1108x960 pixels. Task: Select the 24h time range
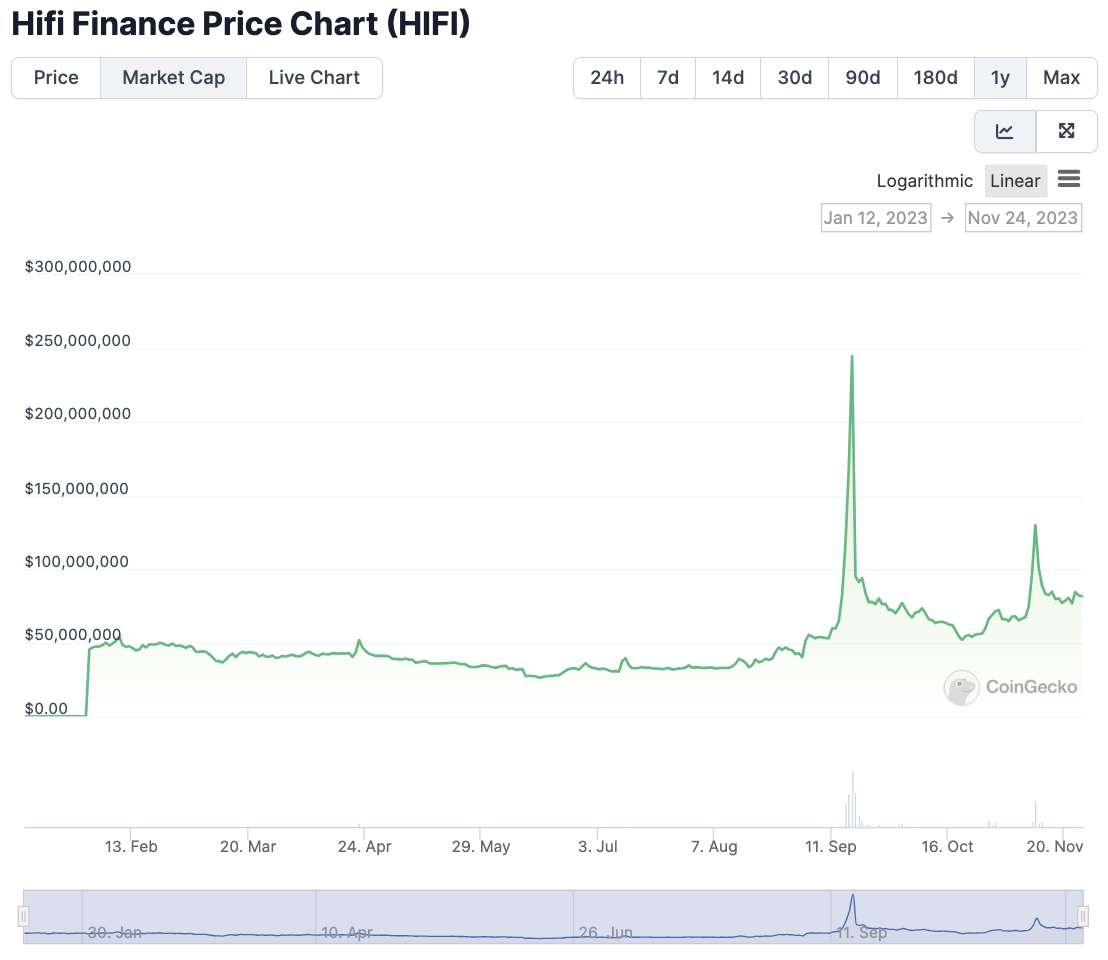[x=607, y=78]
